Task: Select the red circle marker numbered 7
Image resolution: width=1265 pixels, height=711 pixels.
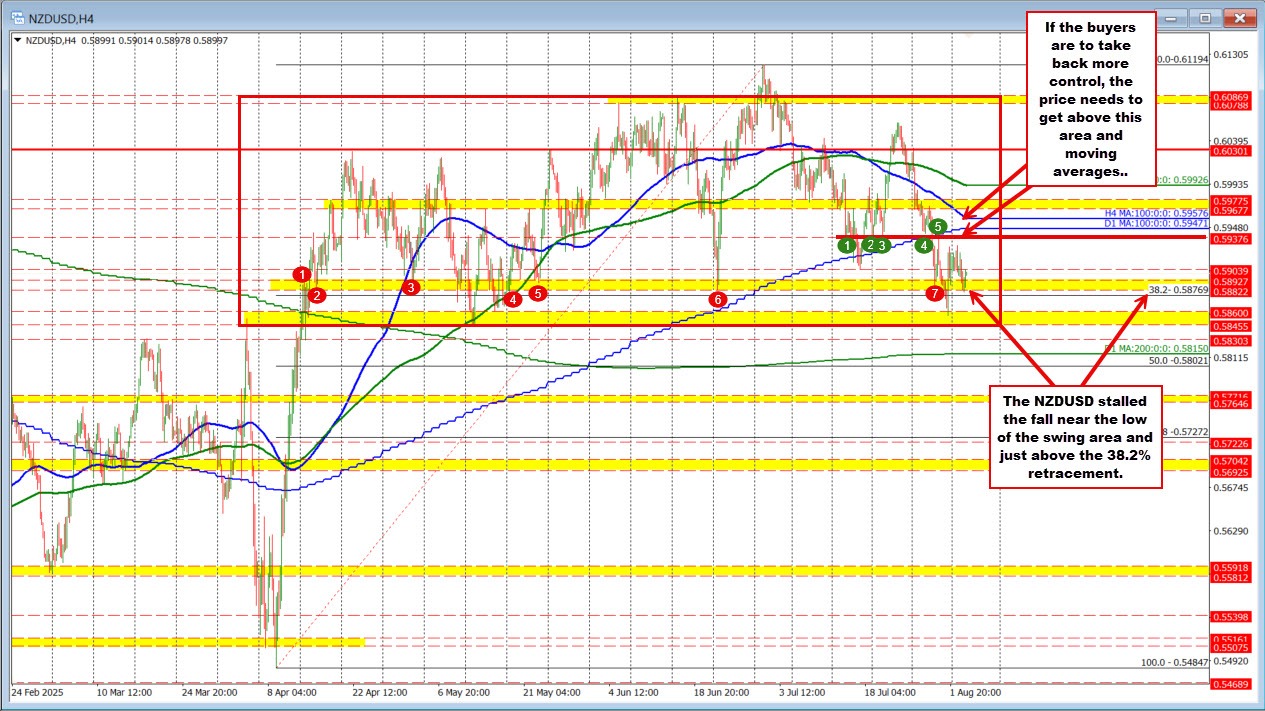Action: pyautogui.click(x=934, y=293)
